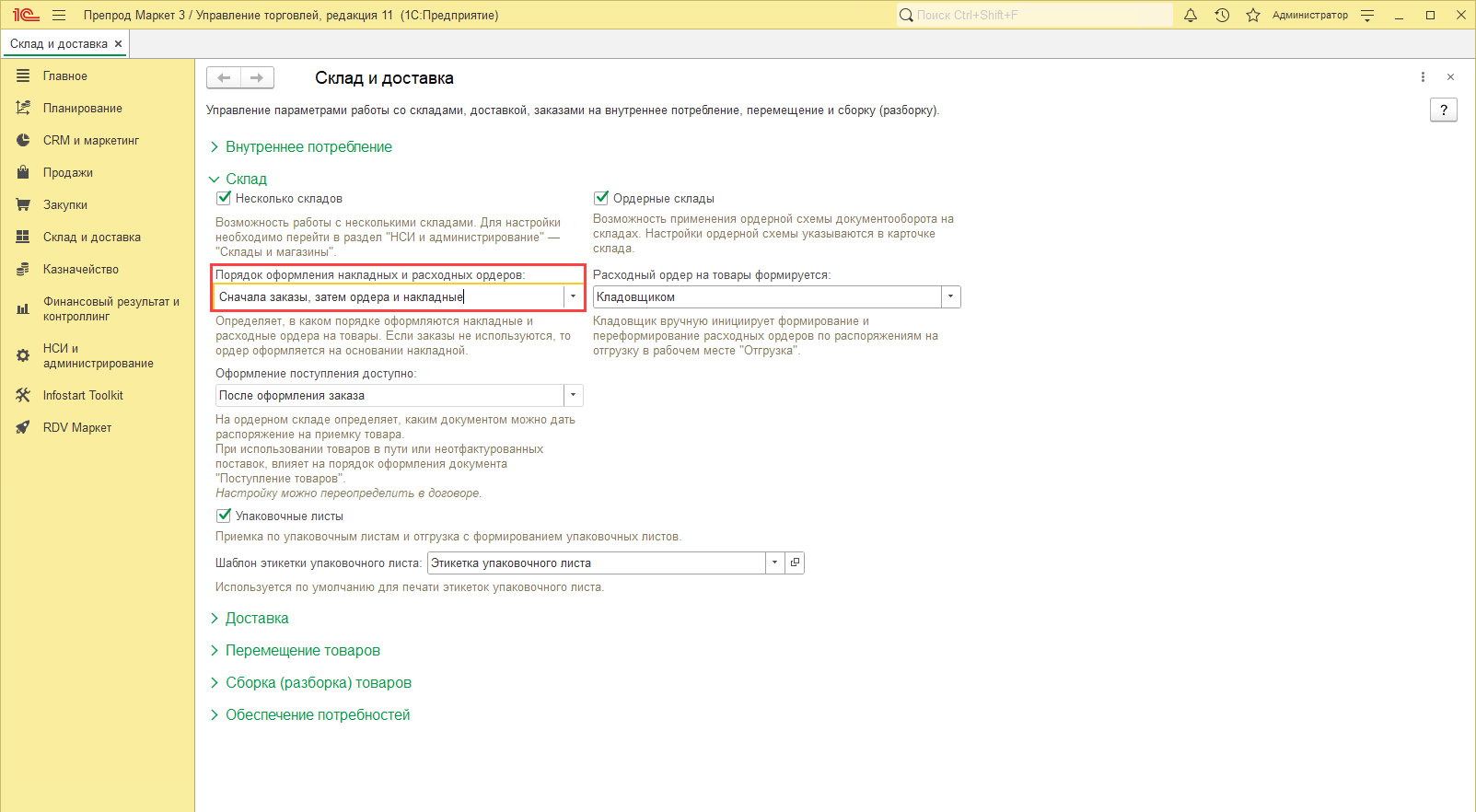Open the Закупки section

[x=65, y=204]
